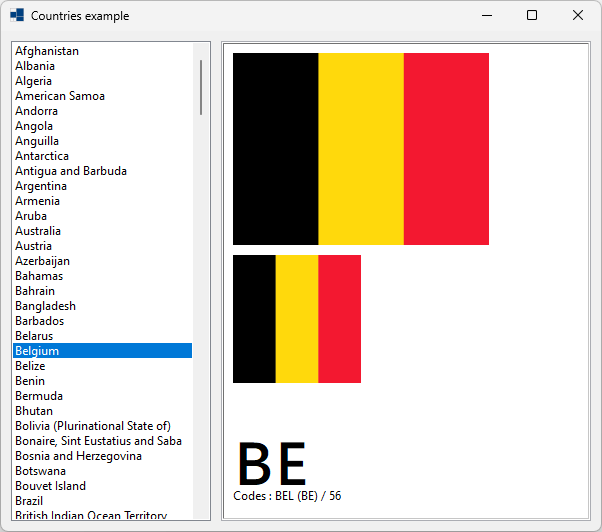Choose Azerbaijan list item
This screenshot has width=602, height=532.
[42, 261]
